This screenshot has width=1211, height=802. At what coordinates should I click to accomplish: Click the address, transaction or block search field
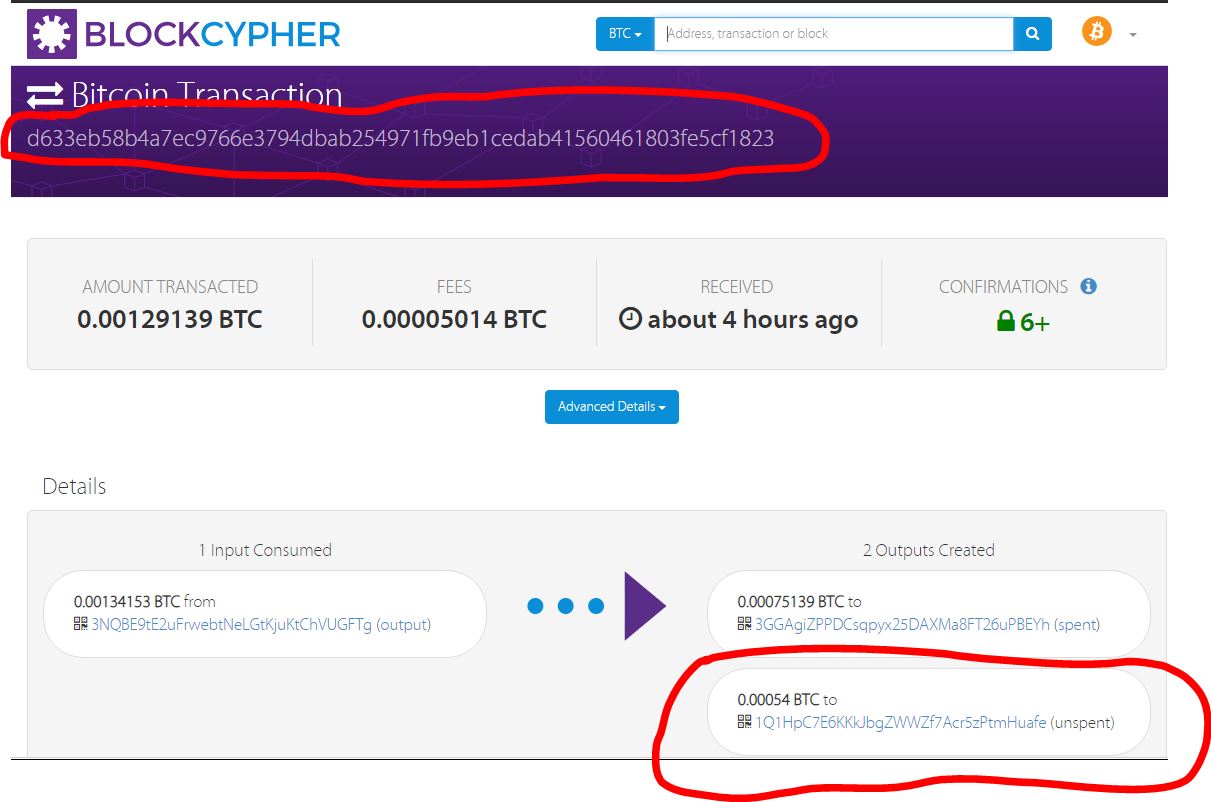coord(834,34)
